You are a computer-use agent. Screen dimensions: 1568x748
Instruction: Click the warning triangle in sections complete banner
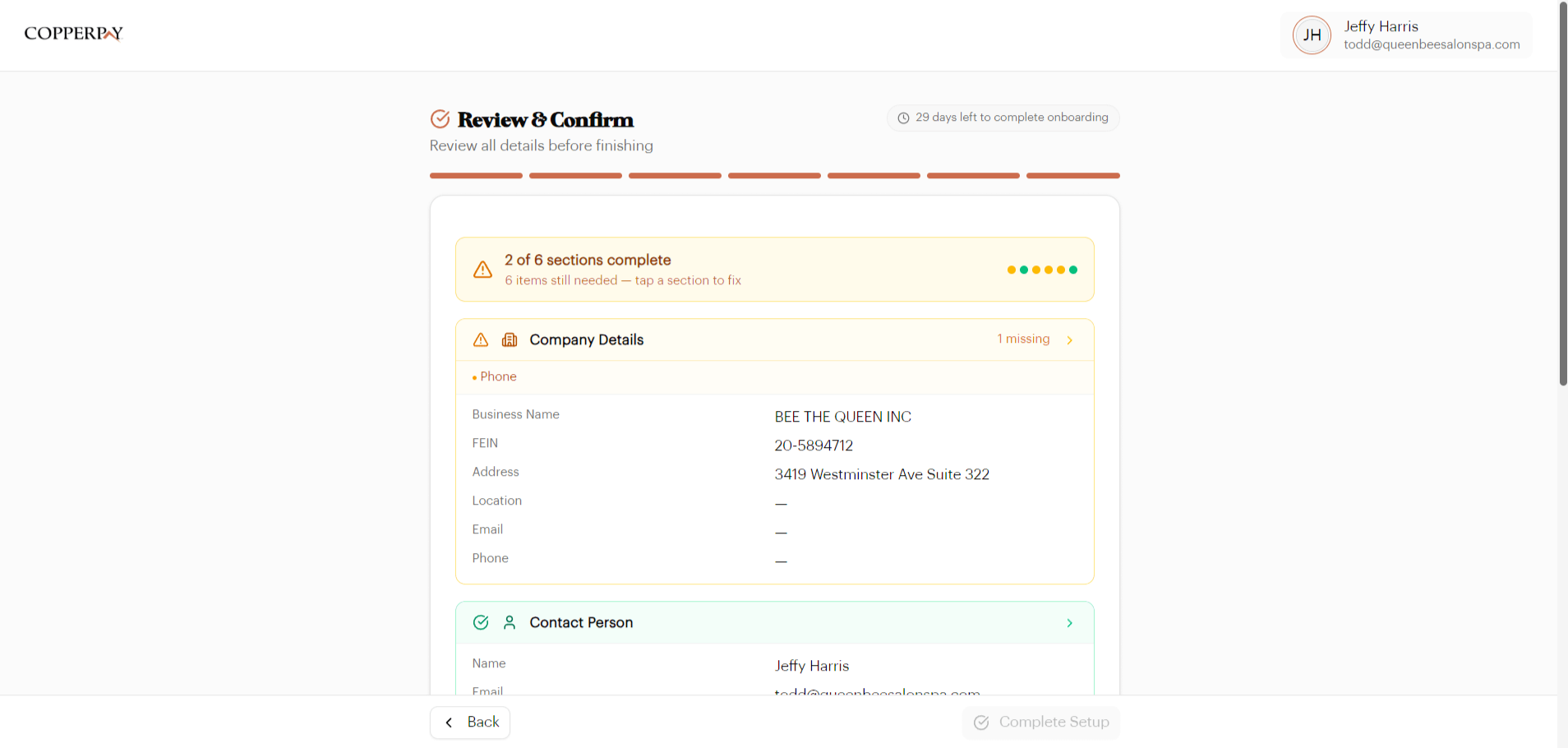(482, 270)
